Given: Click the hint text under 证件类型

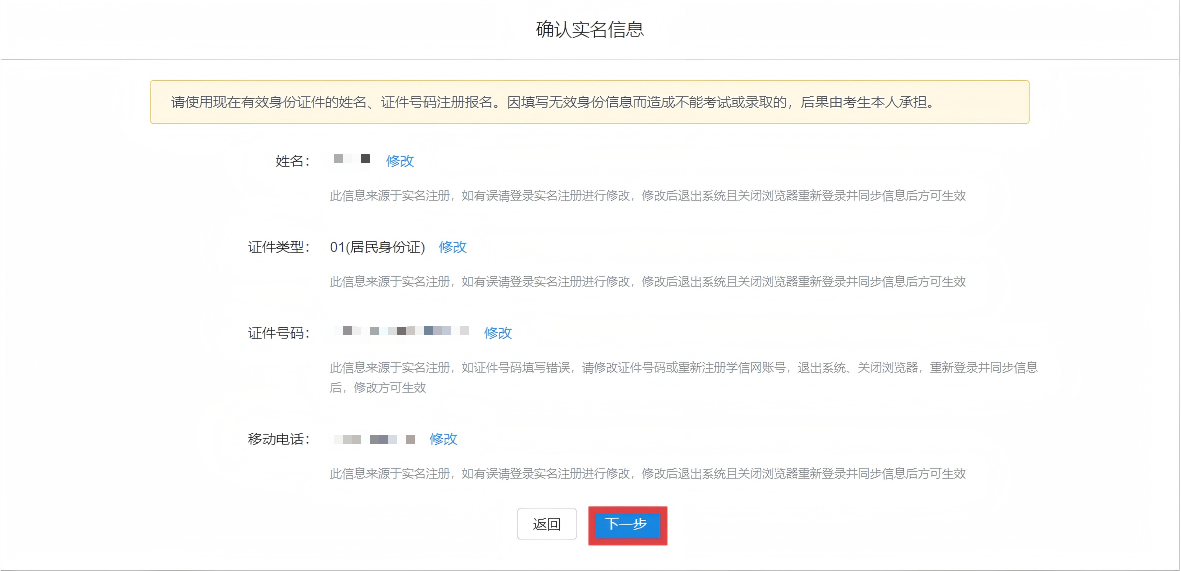Looking at the screenshot, I should [647, 282].
